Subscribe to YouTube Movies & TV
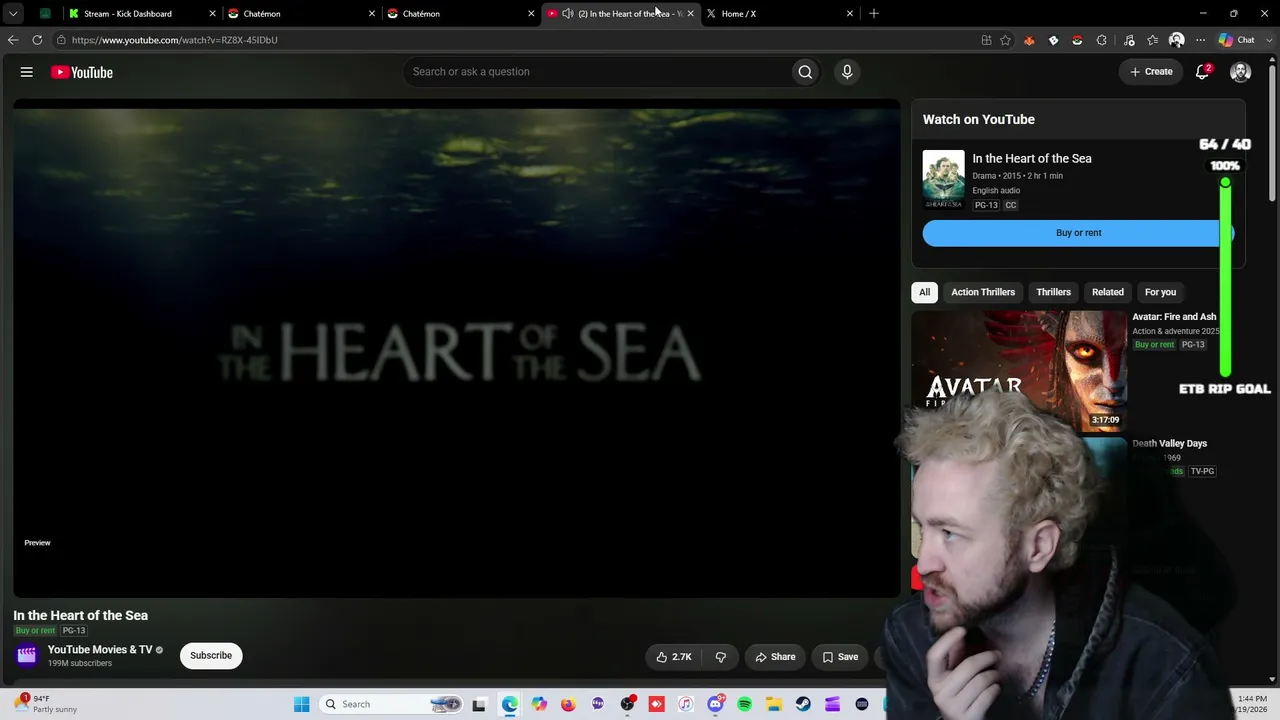1280x720 pixels. (x=211, y=656)
